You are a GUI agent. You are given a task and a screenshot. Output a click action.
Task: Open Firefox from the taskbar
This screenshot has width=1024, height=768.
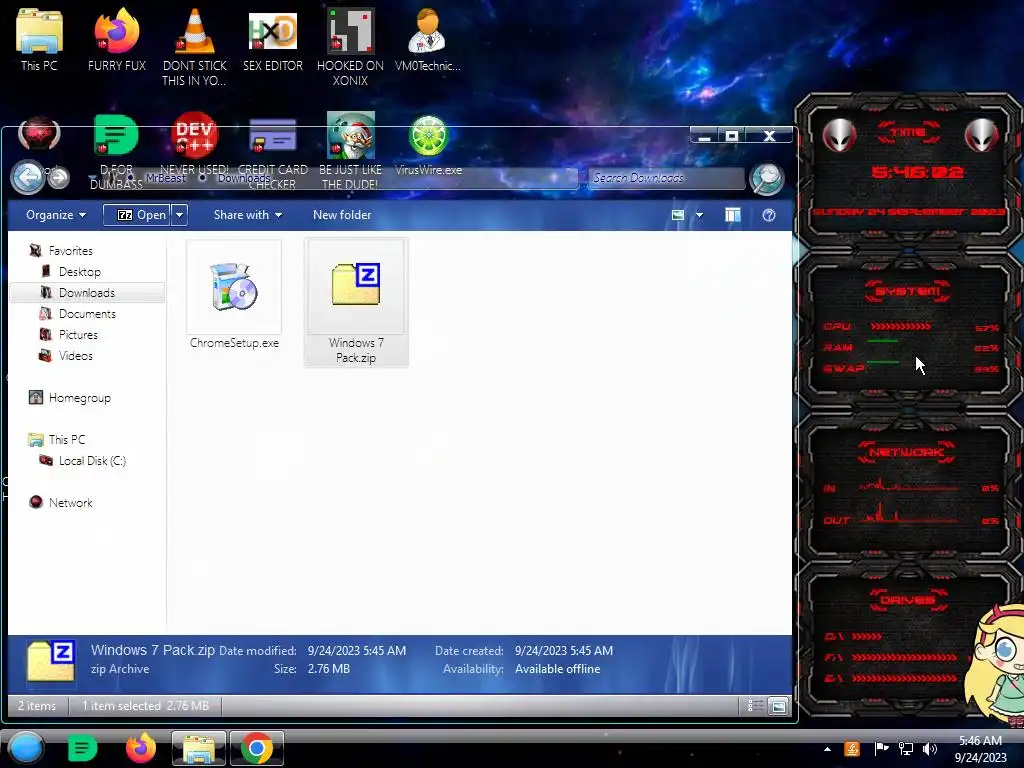point(141,748)
